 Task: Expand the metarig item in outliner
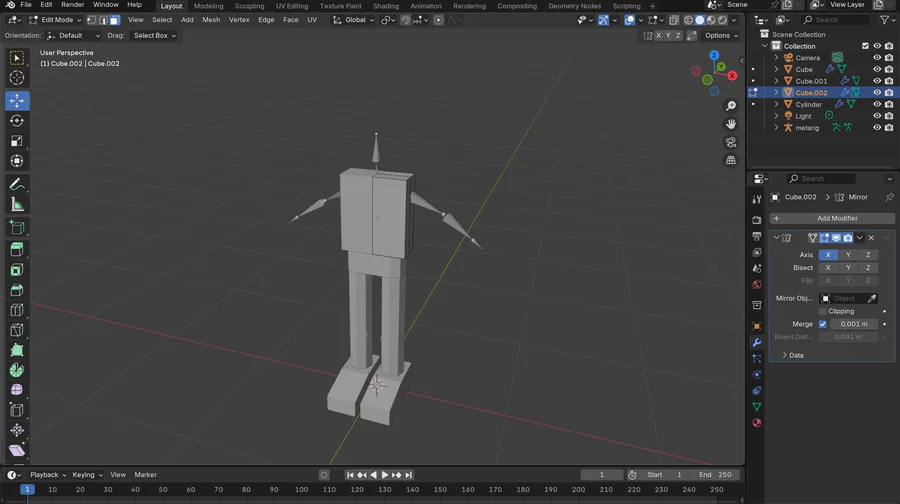coord(776,127)
